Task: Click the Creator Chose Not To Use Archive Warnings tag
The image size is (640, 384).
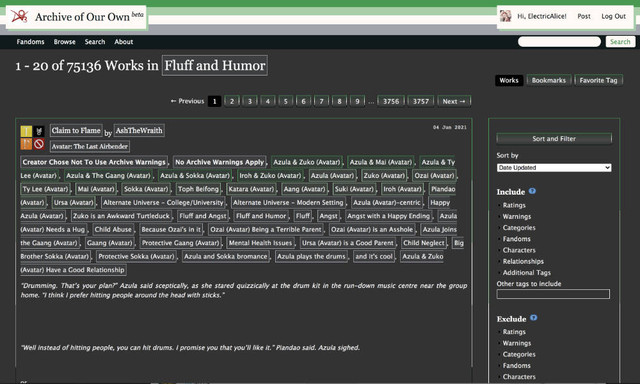Action: 94,162
